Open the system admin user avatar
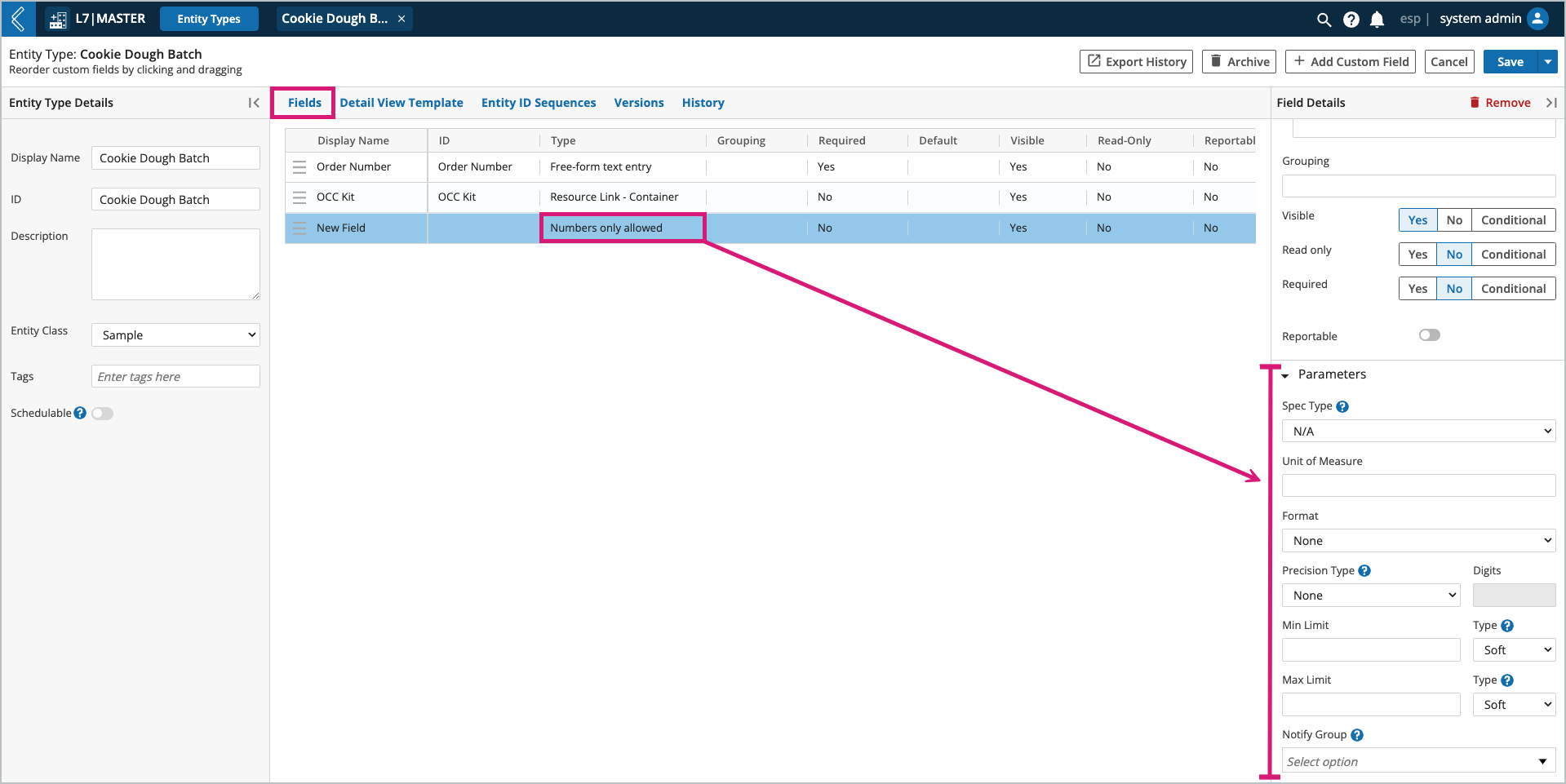The image size is (1566, 784). point(1537,19)
